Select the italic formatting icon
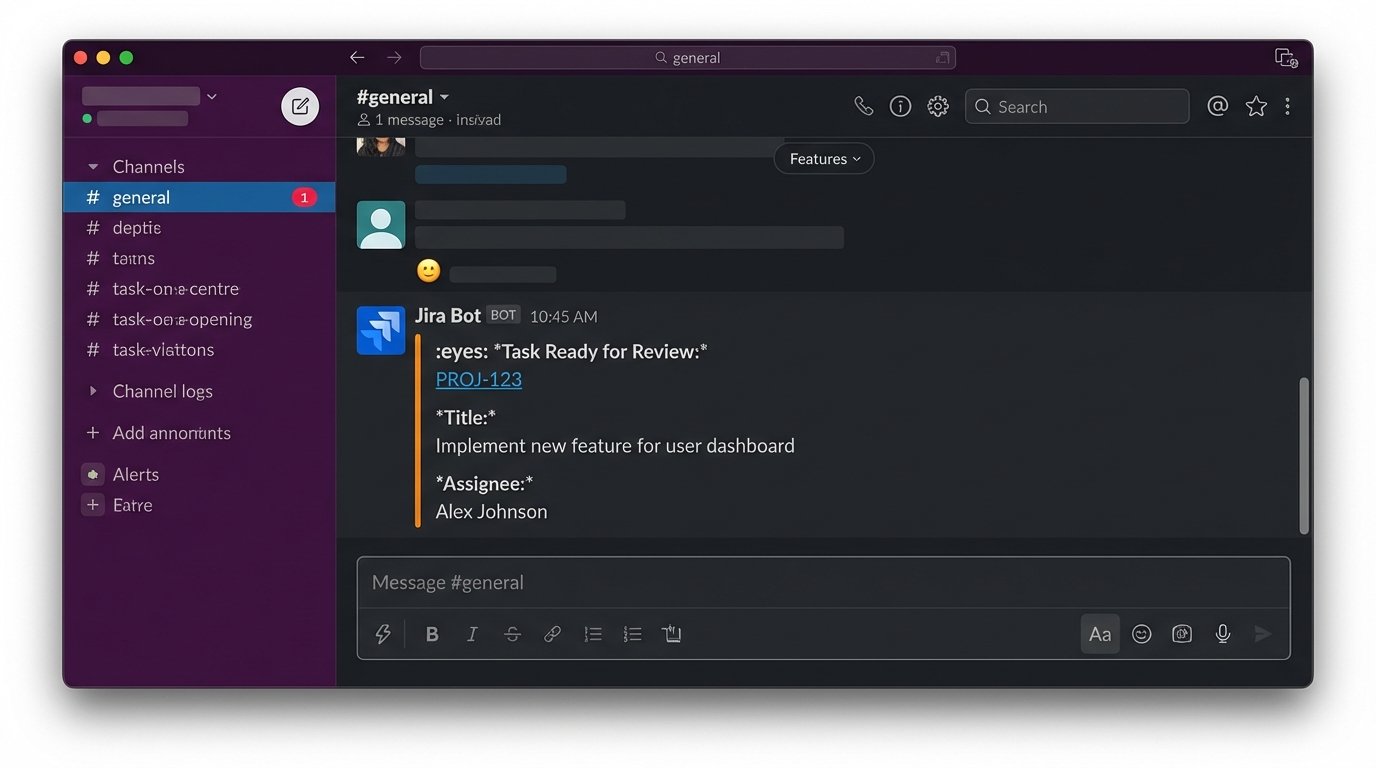 click(x=471, y=633)
